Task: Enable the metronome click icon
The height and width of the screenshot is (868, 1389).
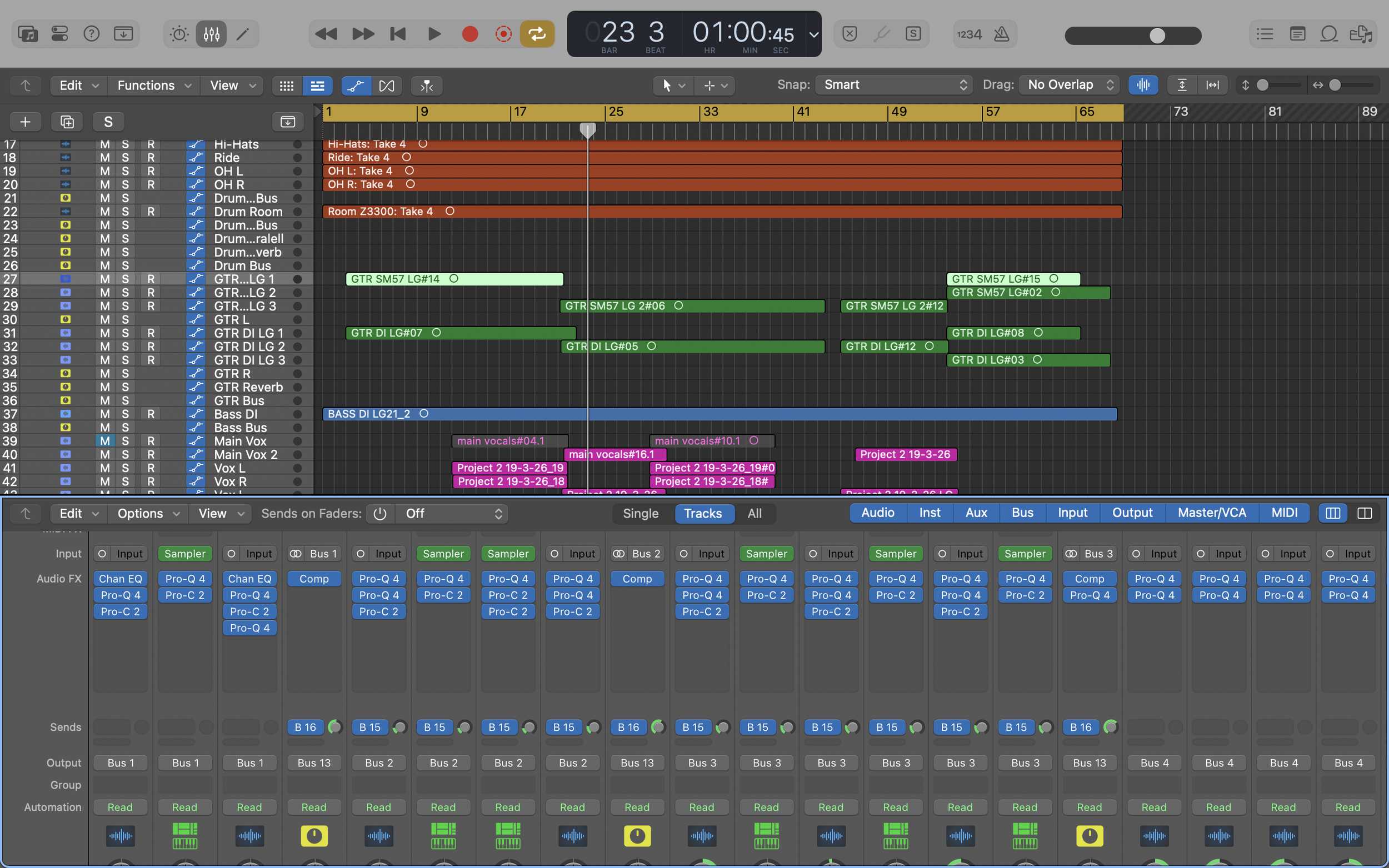Action: pyautogui.click(x=1001, y=34)
